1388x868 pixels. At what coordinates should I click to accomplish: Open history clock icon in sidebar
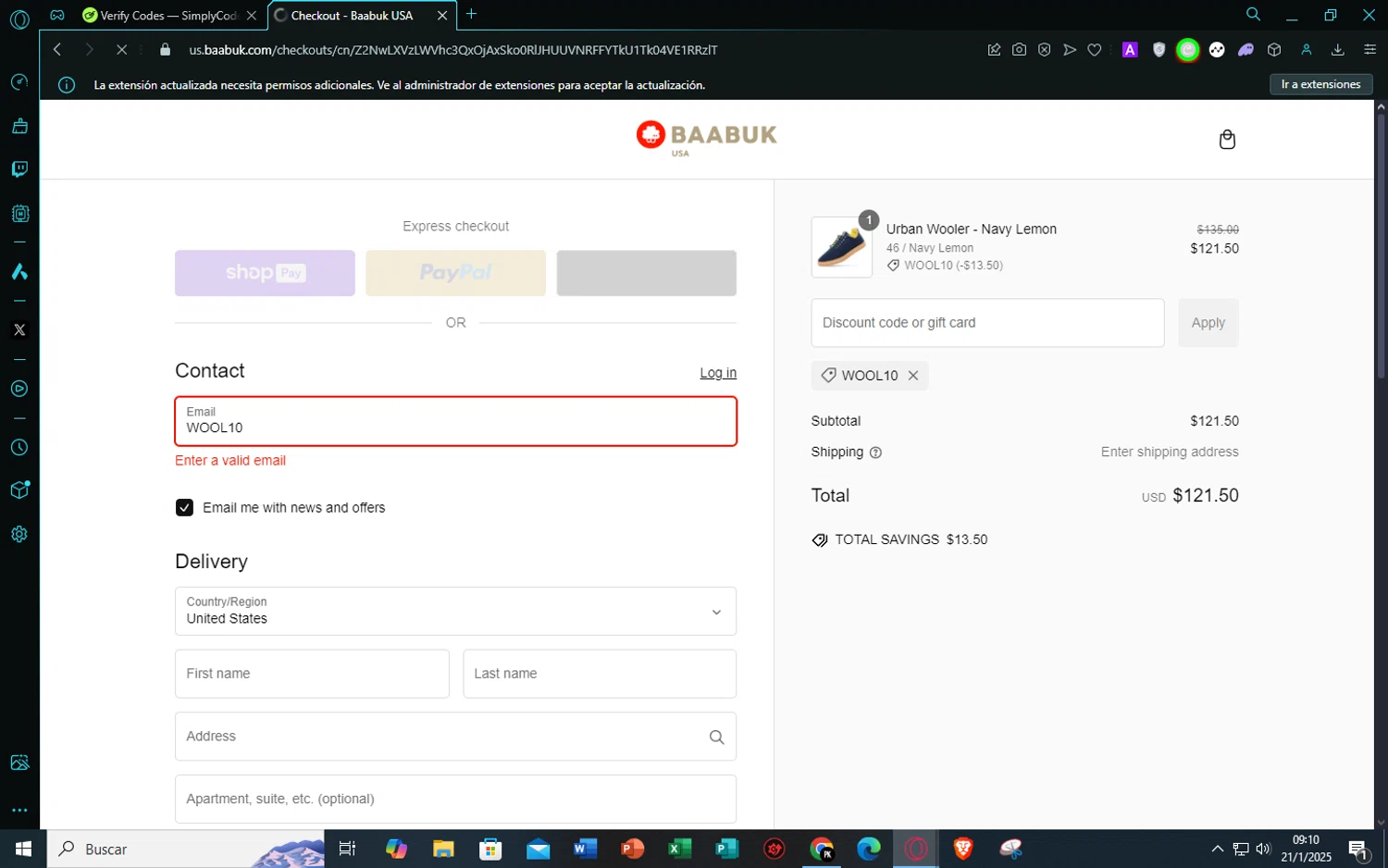(x=19, y=448)
